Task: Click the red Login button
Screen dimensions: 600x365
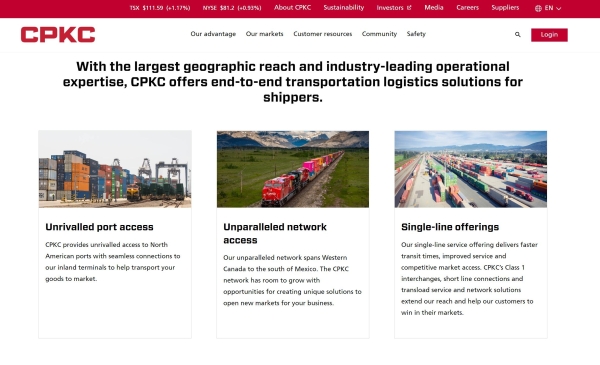Action: [x=549, y=35]
